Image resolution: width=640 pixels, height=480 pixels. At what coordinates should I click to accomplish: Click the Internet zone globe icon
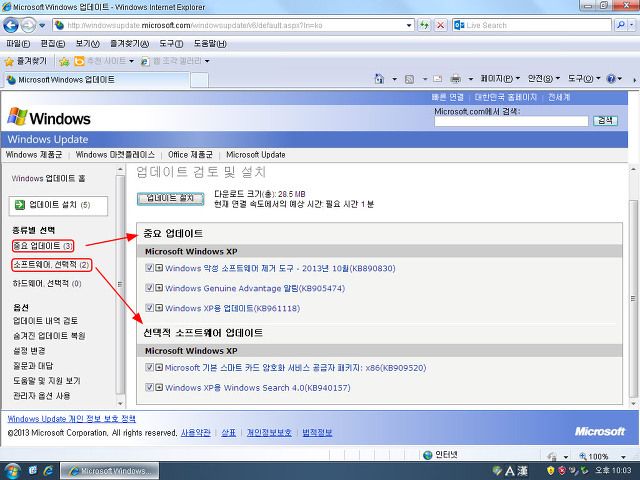pyautogui.click(x=427, y=455)
